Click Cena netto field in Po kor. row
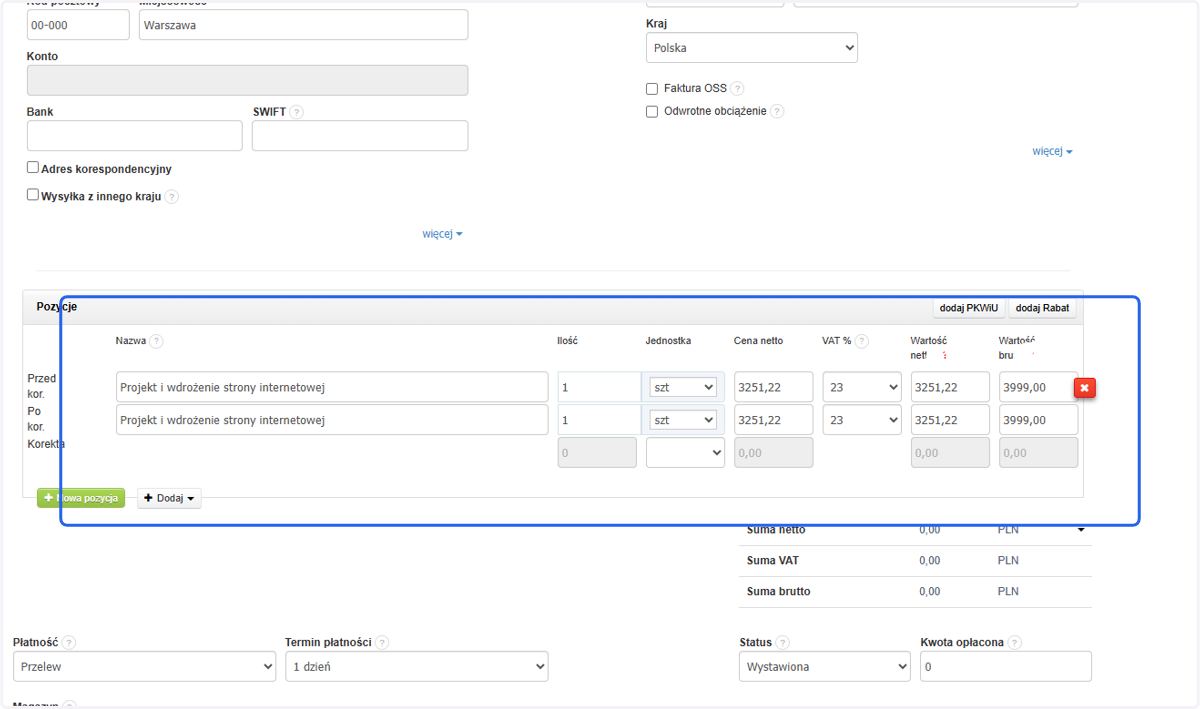The width and height of the screenshot is (1200, 709). 773,420
